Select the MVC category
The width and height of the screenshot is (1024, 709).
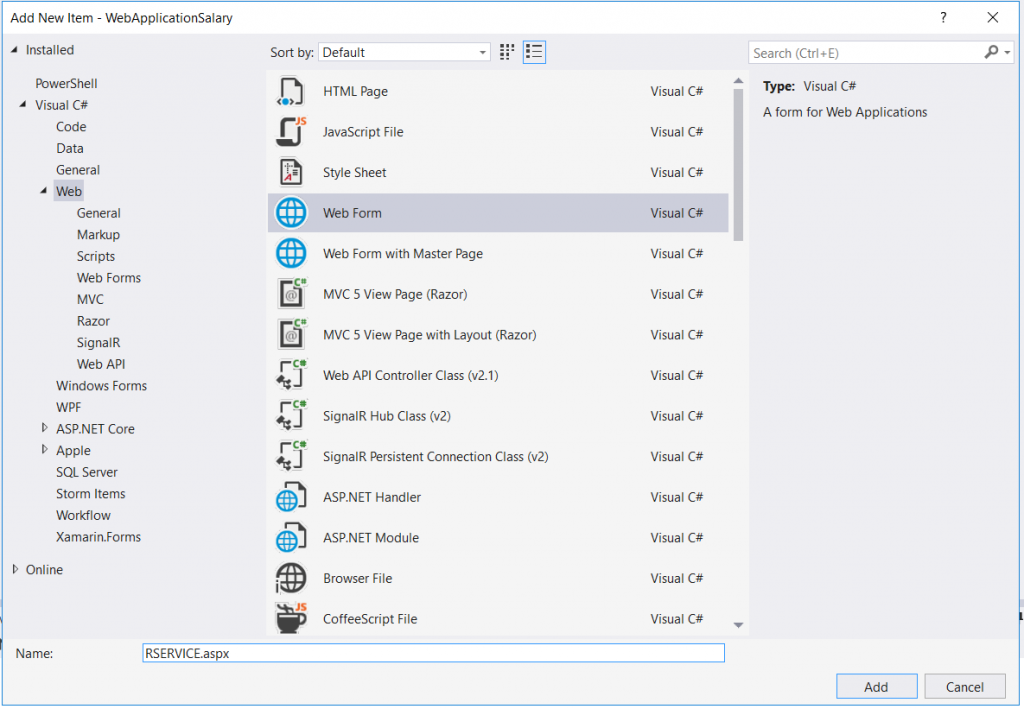(x=90, y=299)
